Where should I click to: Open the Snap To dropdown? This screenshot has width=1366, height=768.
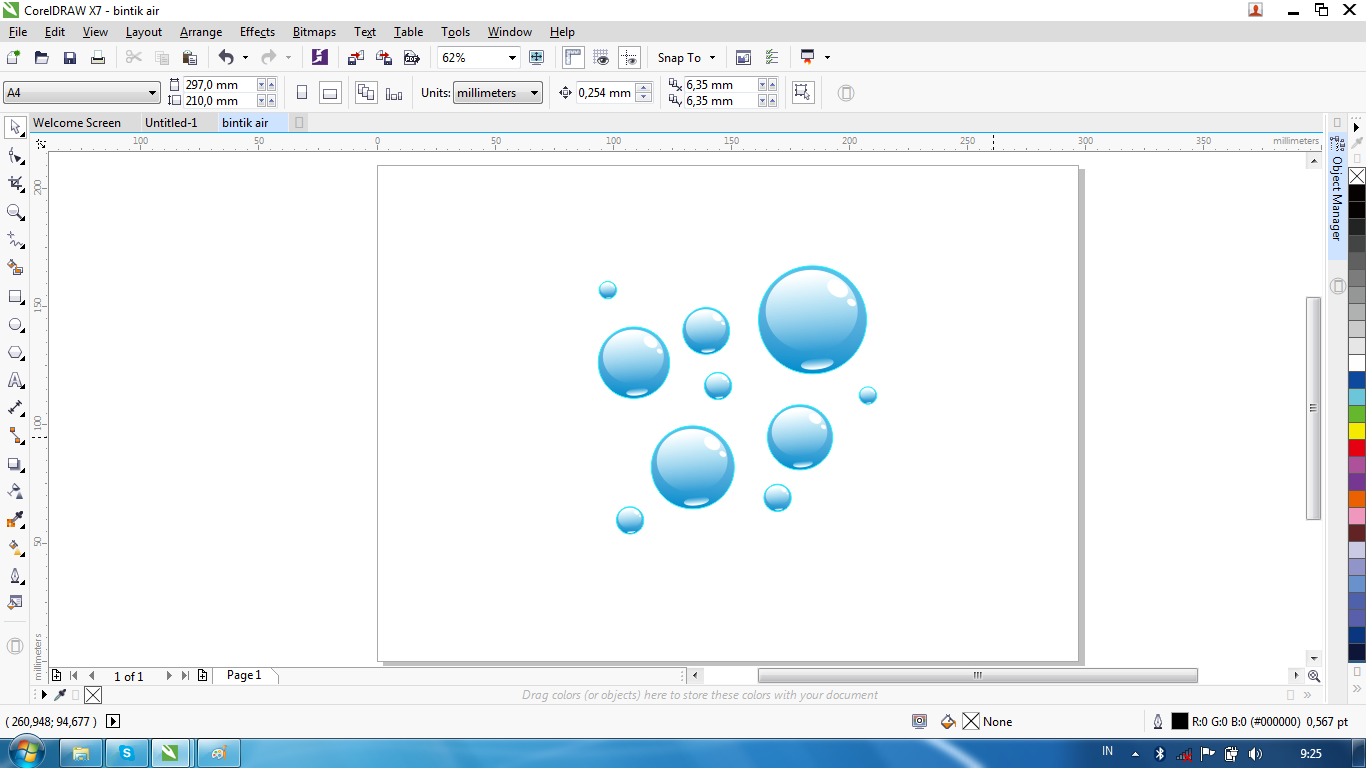point(710,57)
